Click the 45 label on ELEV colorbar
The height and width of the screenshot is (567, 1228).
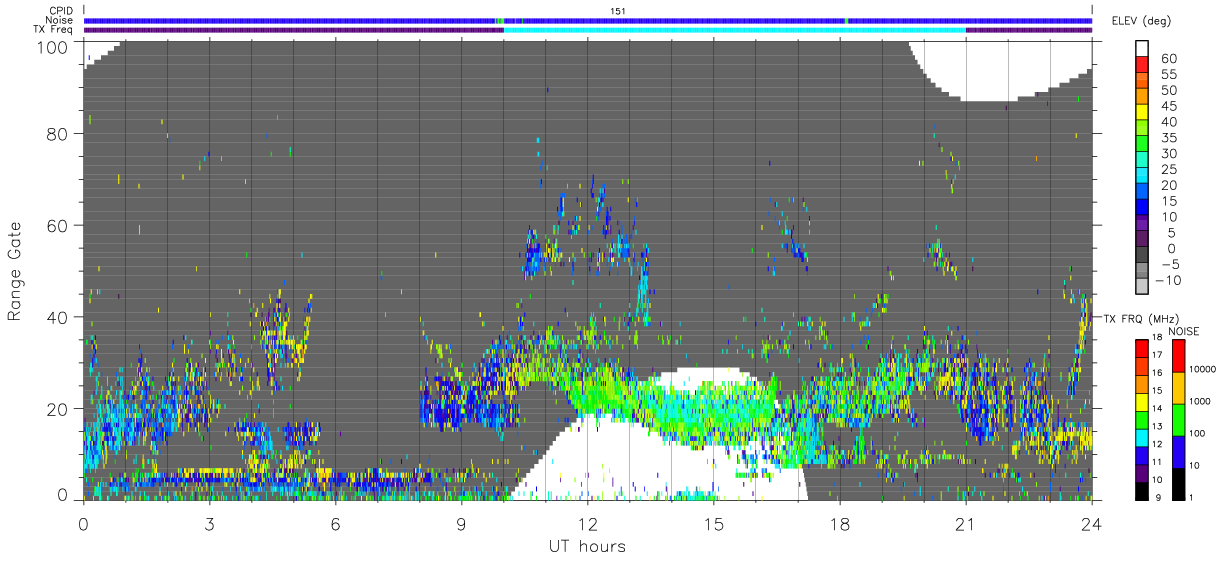1169,106
